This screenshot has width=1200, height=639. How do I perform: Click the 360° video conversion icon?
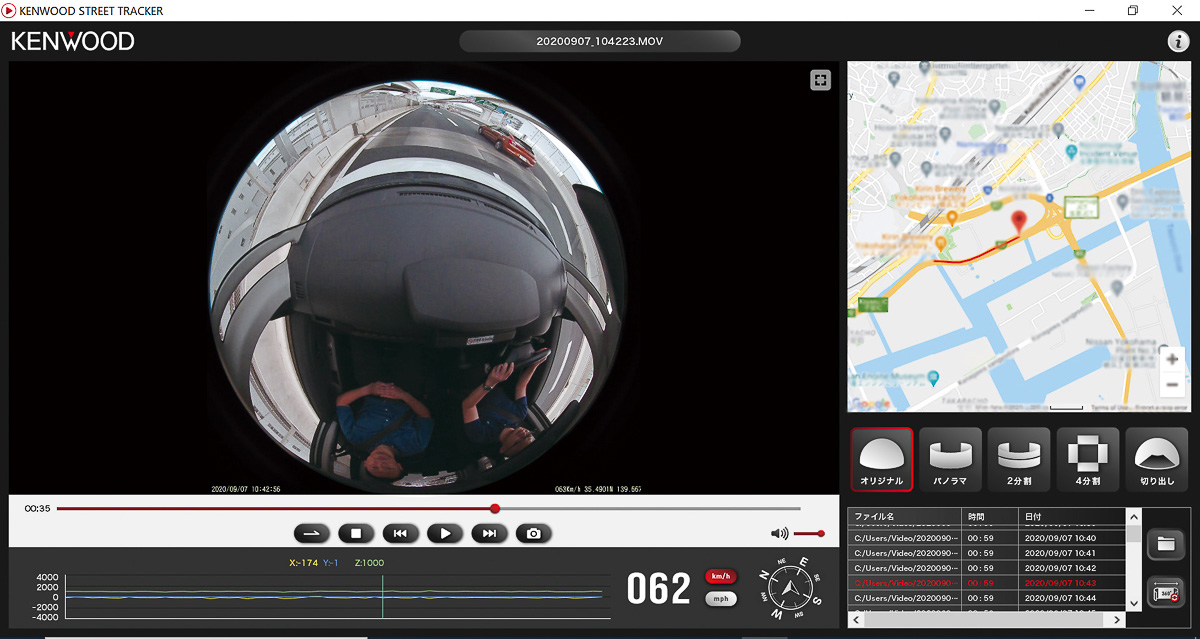click(1166, 592)
